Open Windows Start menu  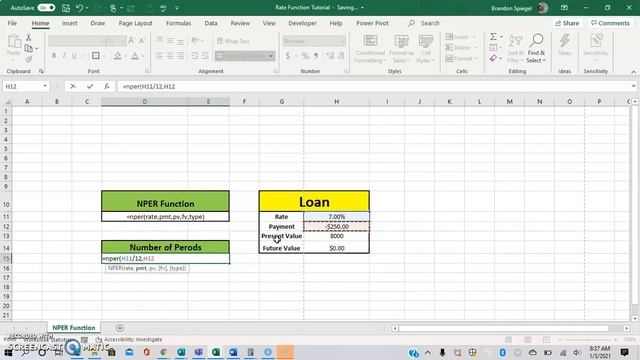click(x=8, y=352)
